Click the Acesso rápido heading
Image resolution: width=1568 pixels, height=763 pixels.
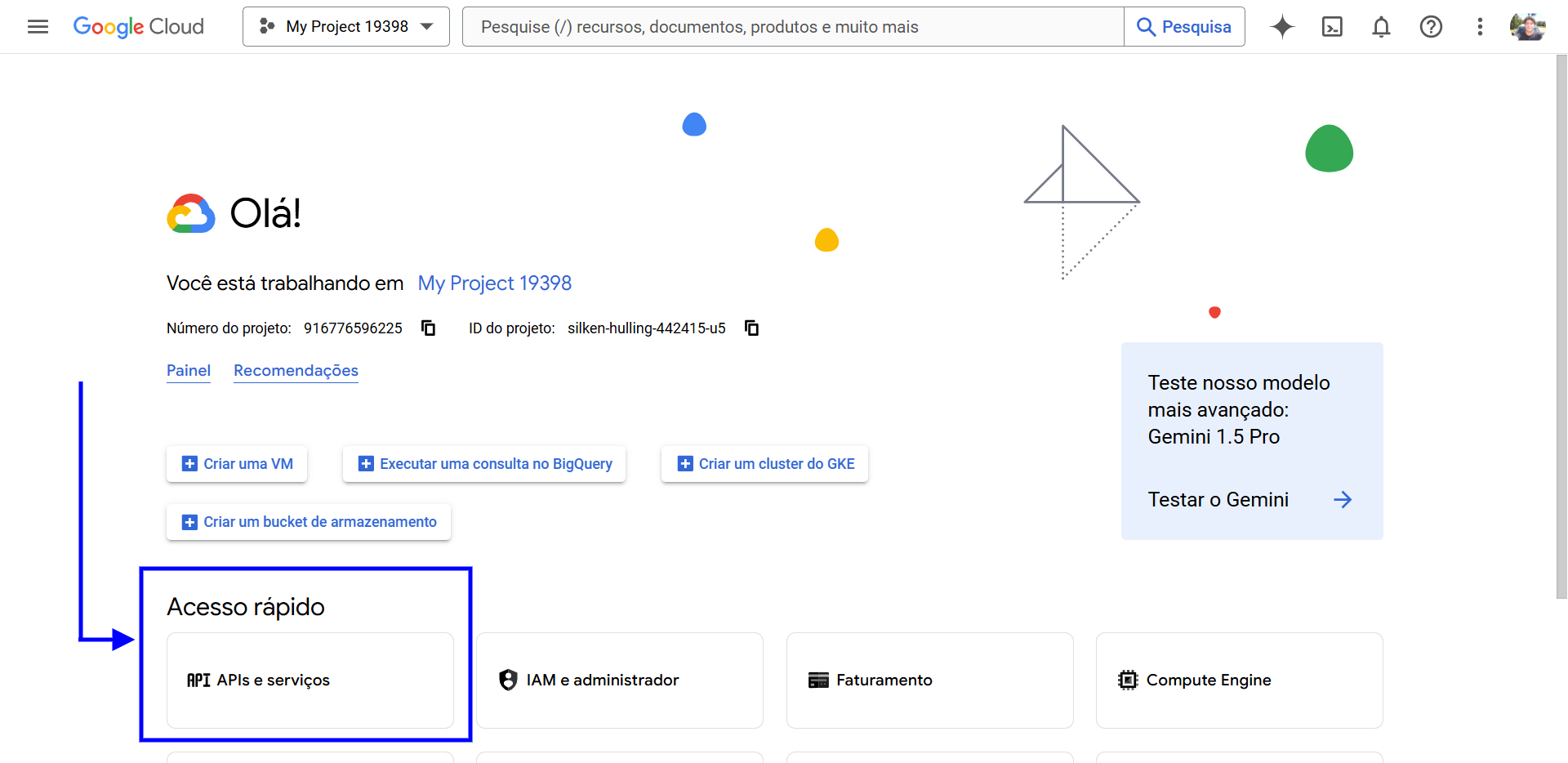(246, 607)
